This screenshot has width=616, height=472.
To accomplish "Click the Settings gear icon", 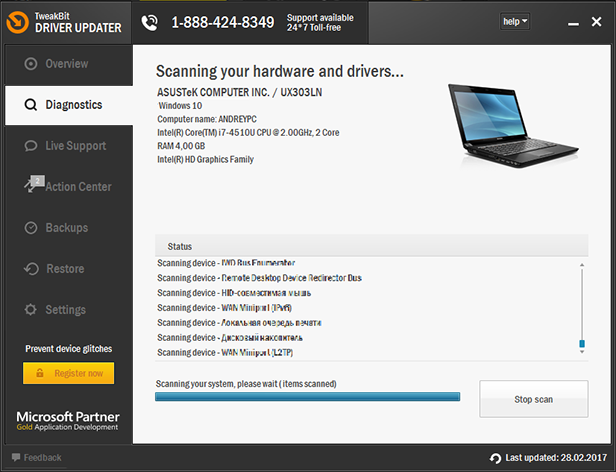I will pyautogui.click(x=31, y=310).
